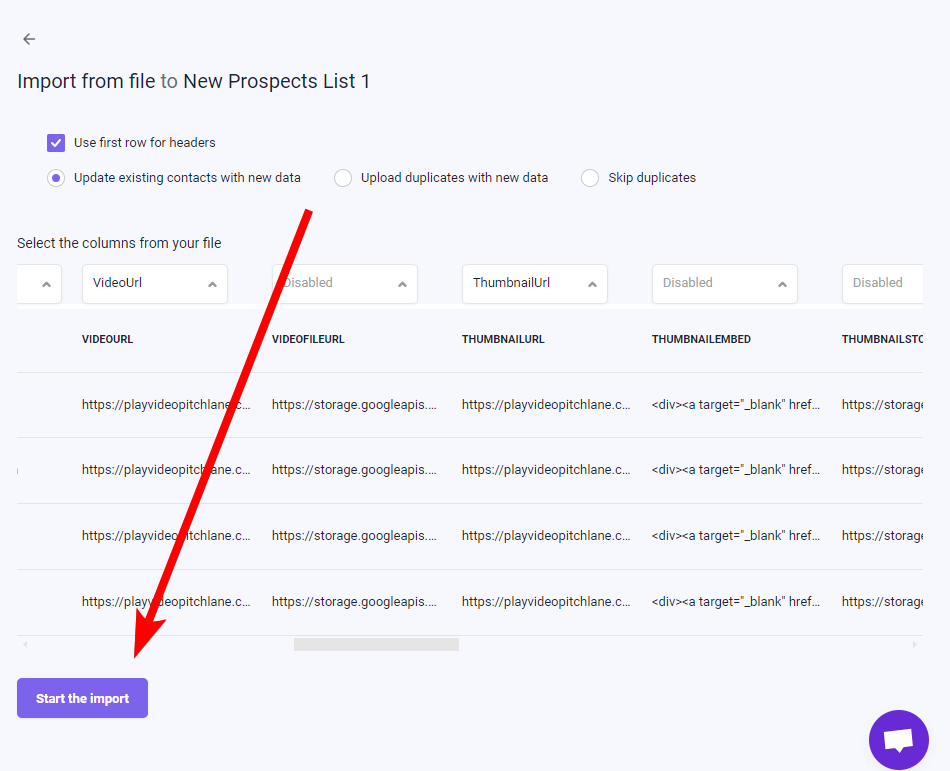Click the back arrow icon
Screen dimensions: 950x771
[29, 39]
